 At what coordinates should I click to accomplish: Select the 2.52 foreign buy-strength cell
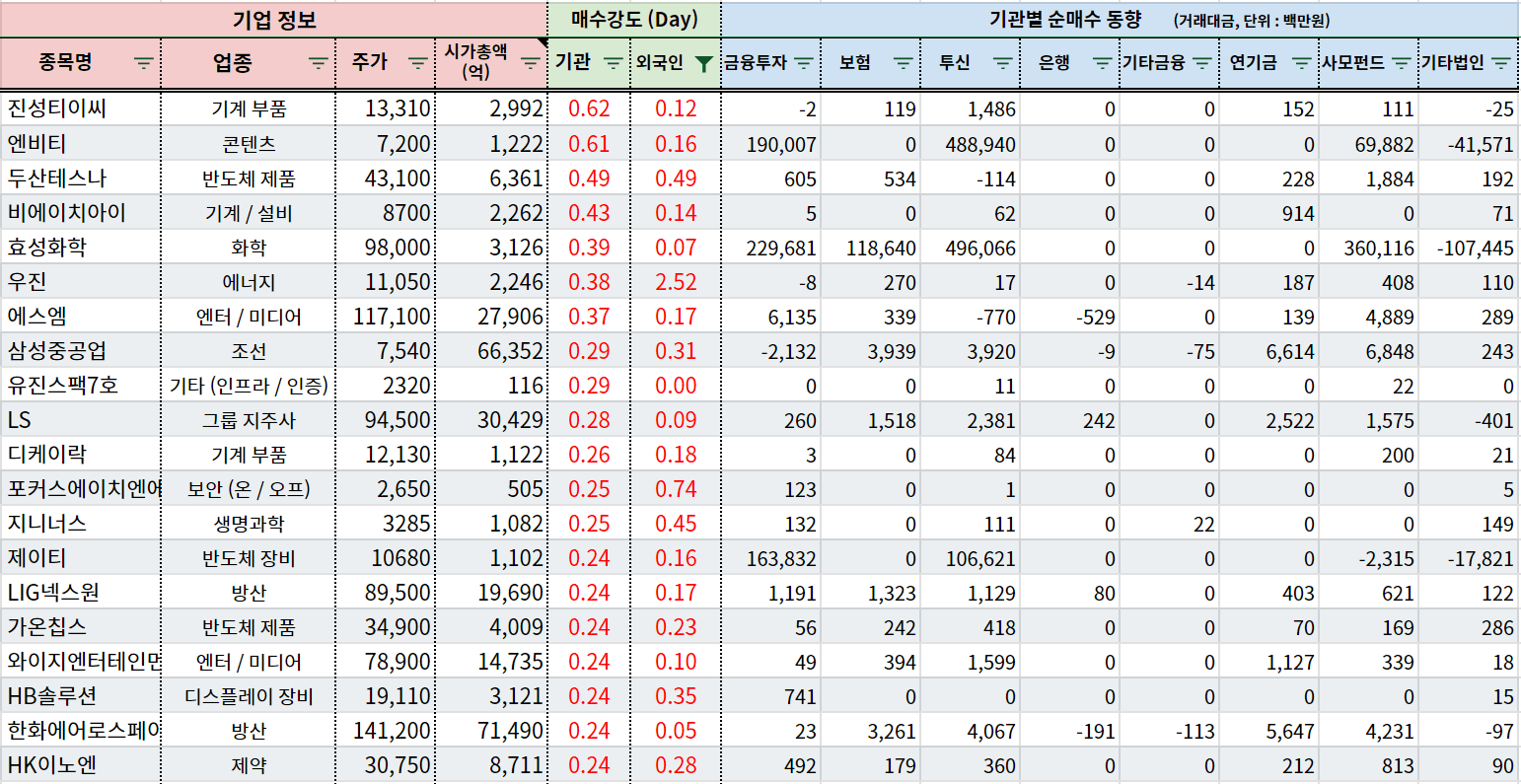coord(676,281)
